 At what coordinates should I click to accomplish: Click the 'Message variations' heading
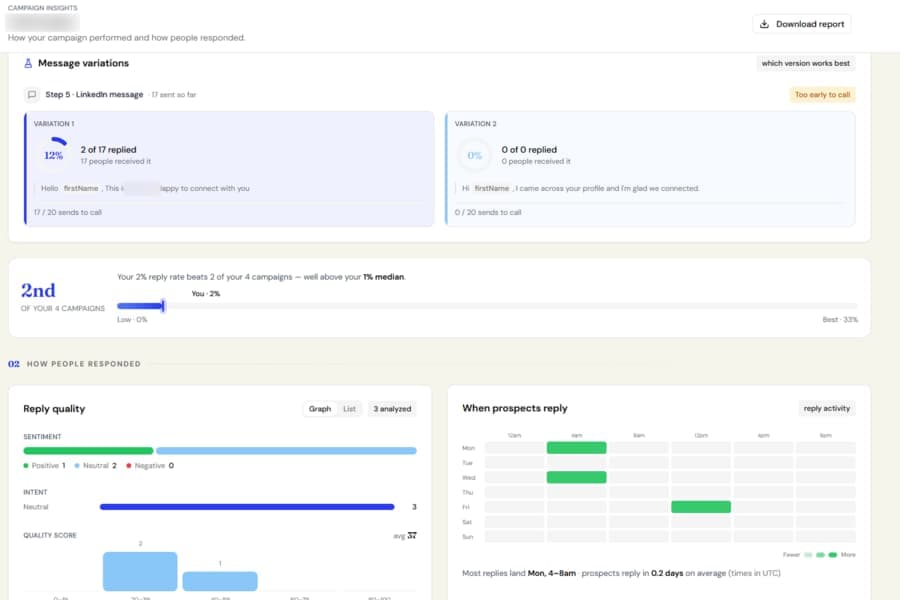(x=83, y=63)
